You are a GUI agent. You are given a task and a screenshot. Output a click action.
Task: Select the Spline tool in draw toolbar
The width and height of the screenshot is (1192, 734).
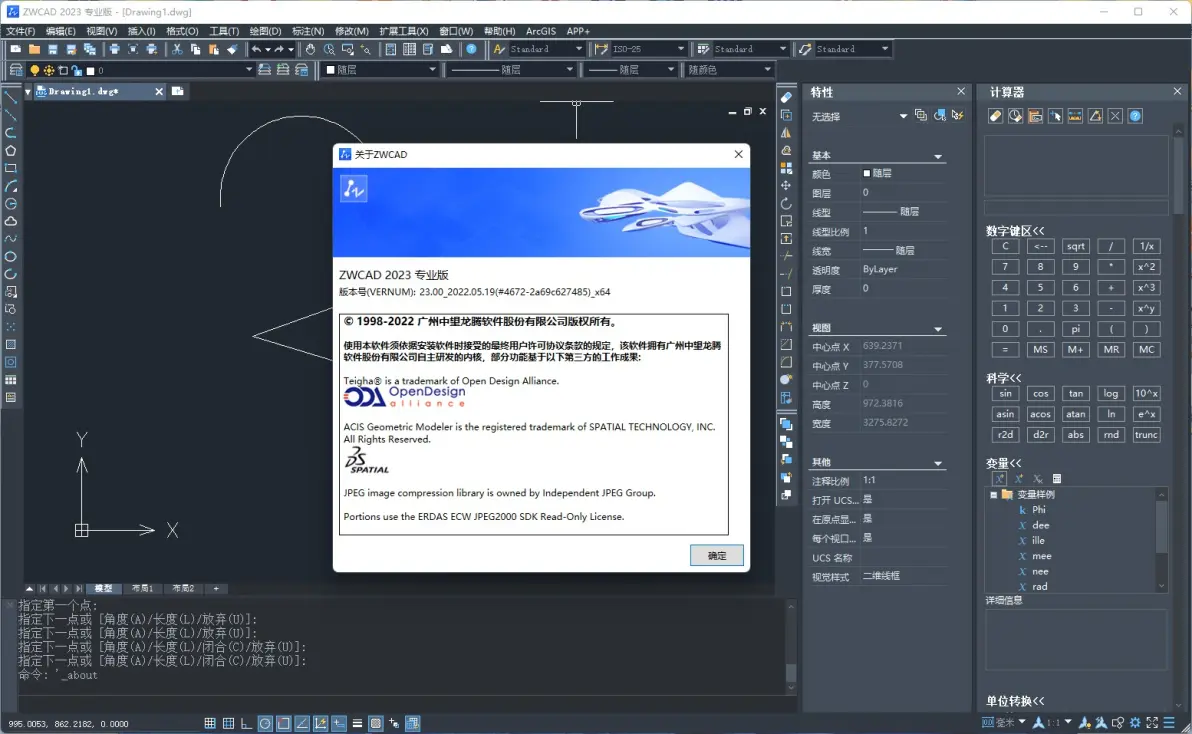coord(11,239)
